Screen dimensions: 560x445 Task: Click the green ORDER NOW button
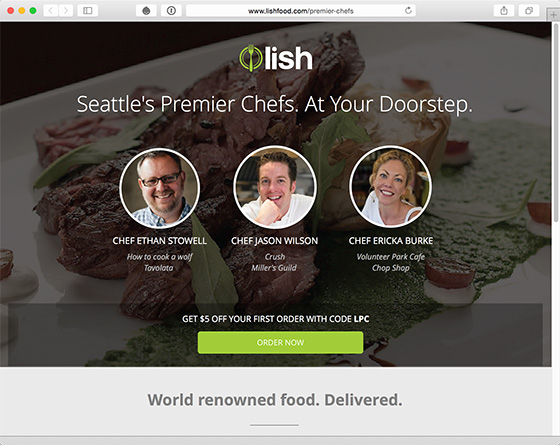(x=280, y=342)
